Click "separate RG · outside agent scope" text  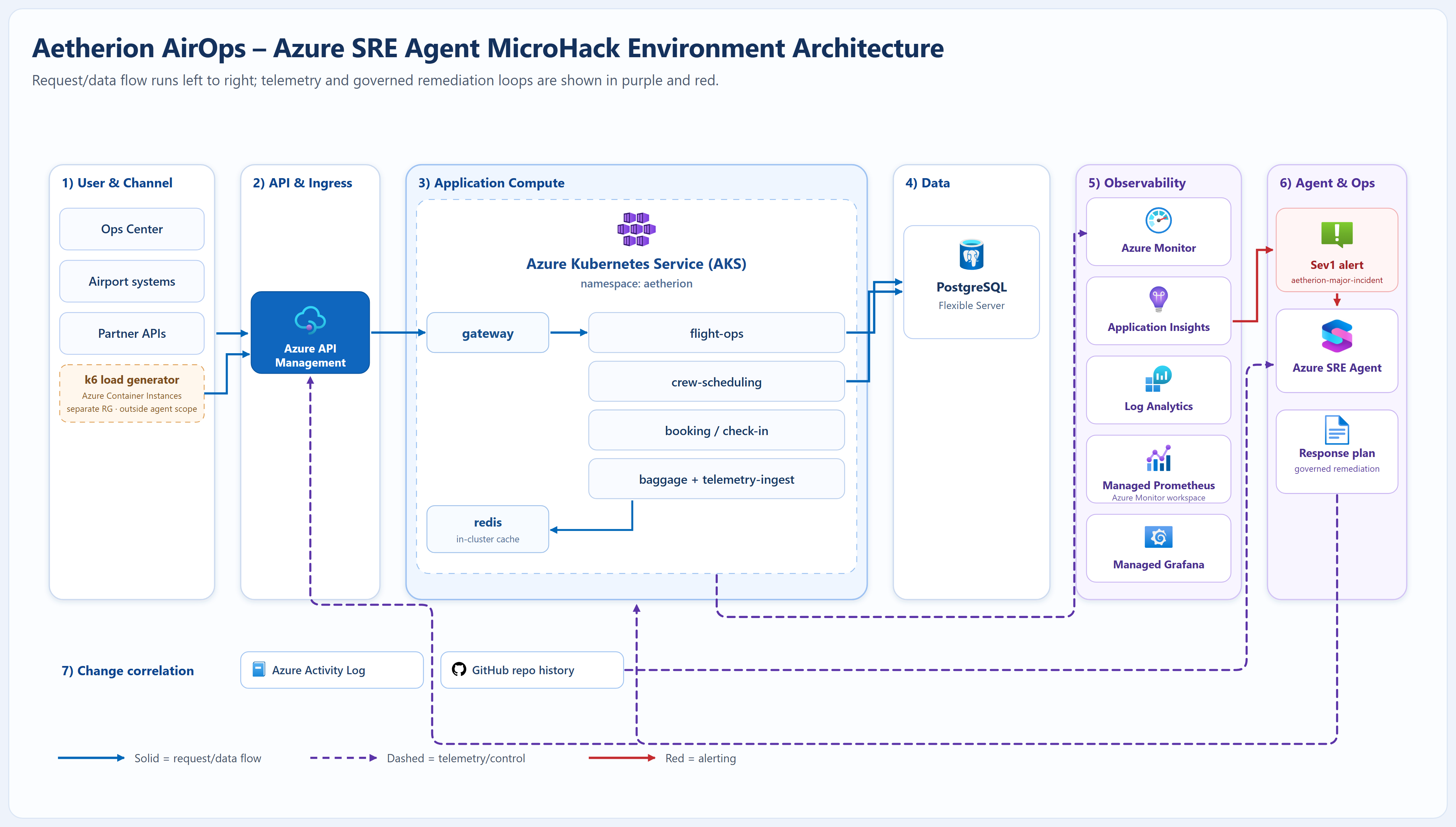click(x=132, y=409)
